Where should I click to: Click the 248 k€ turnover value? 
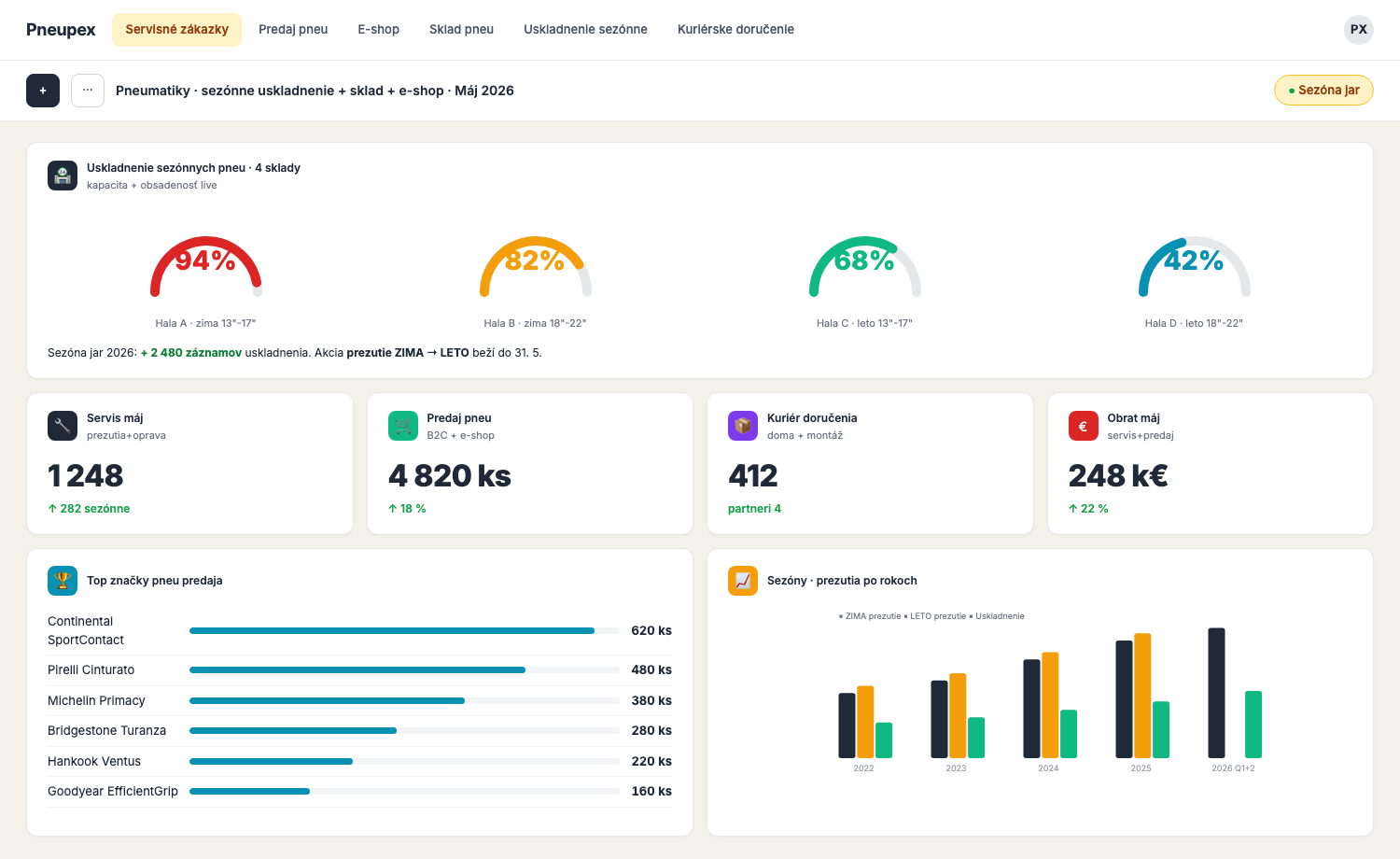tap(1118, 476)
